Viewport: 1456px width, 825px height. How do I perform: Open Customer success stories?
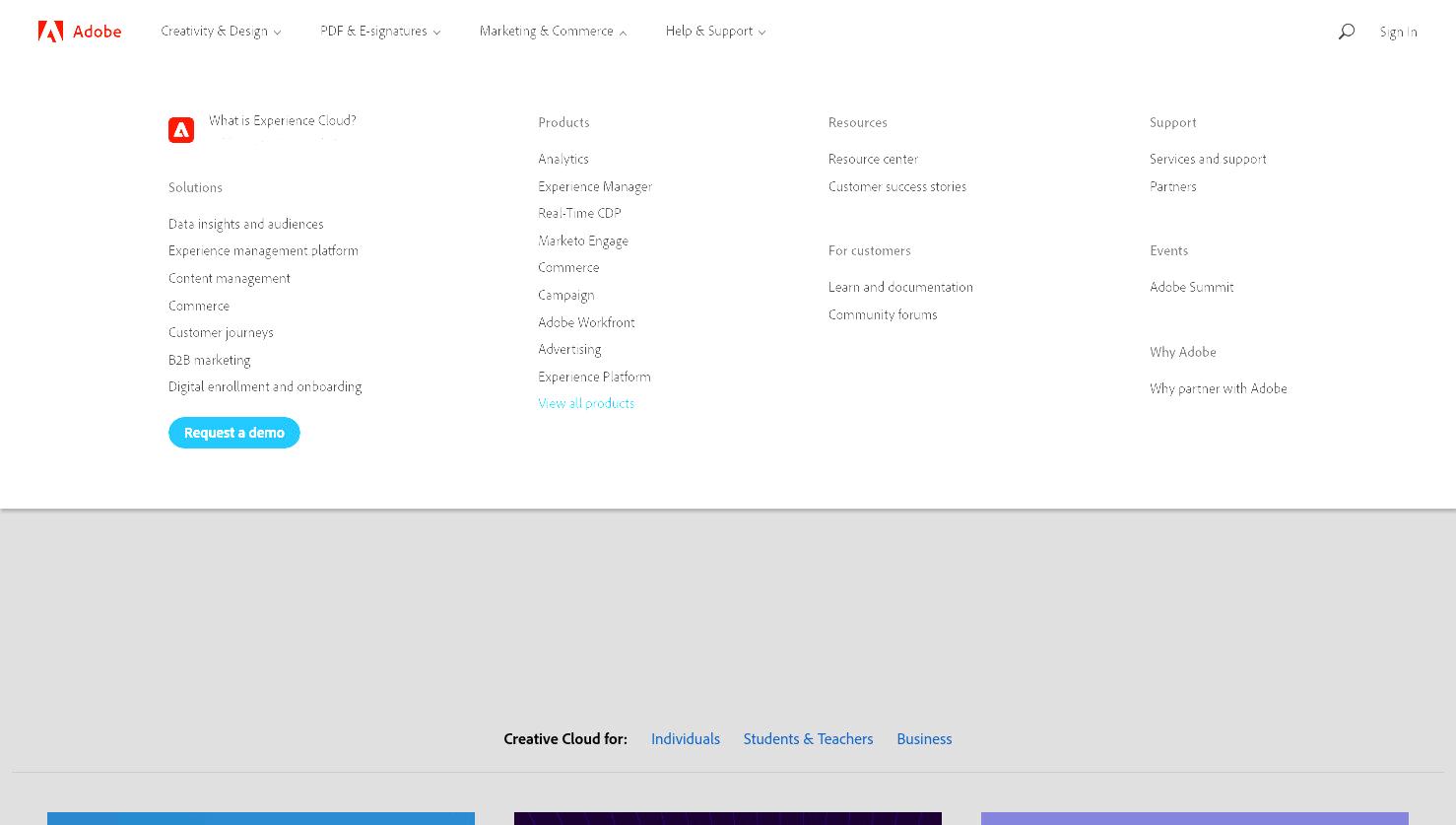pyautogui.click(x=897, y=186)
